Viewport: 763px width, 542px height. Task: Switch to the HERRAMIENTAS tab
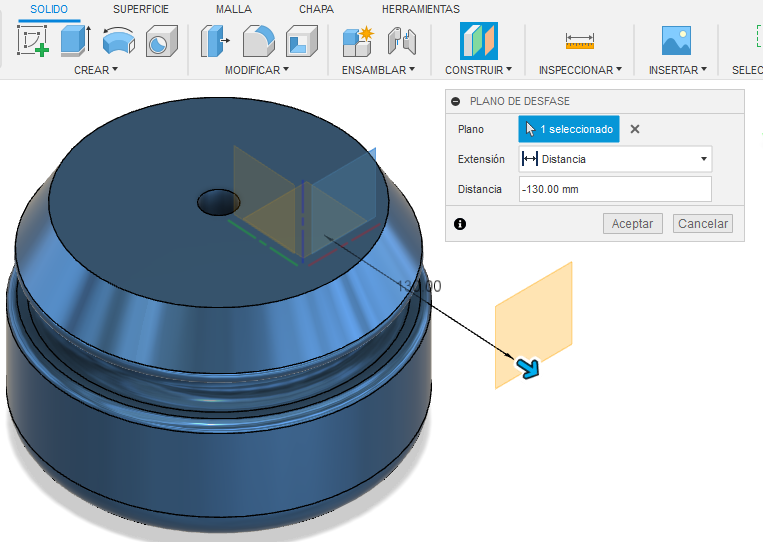tap(420, 9)
